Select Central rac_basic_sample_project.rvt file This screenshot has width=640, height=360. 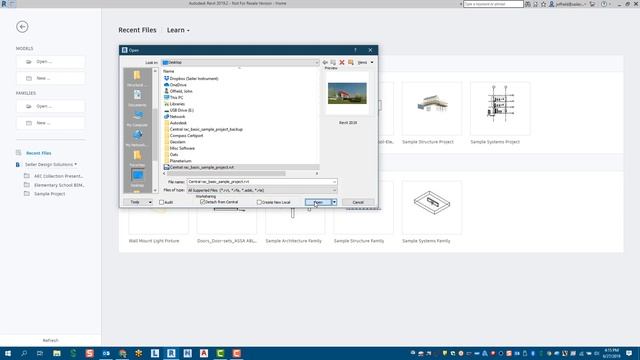click(241, 167)
